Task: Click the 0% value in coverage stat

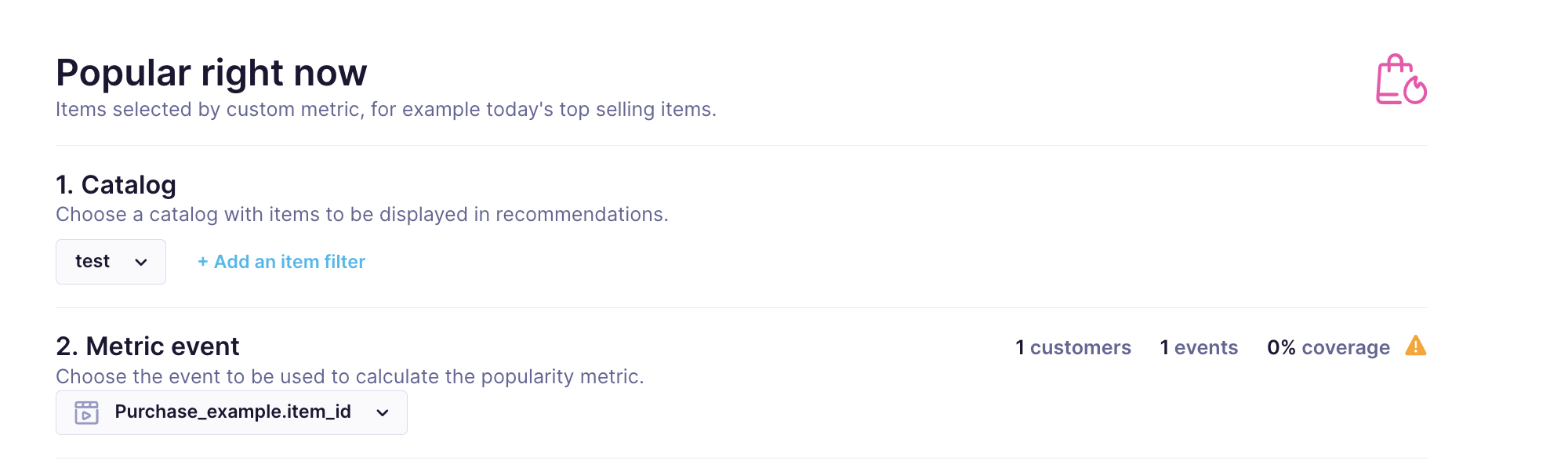Action: pyautogui.click(x=1281, y=347)
